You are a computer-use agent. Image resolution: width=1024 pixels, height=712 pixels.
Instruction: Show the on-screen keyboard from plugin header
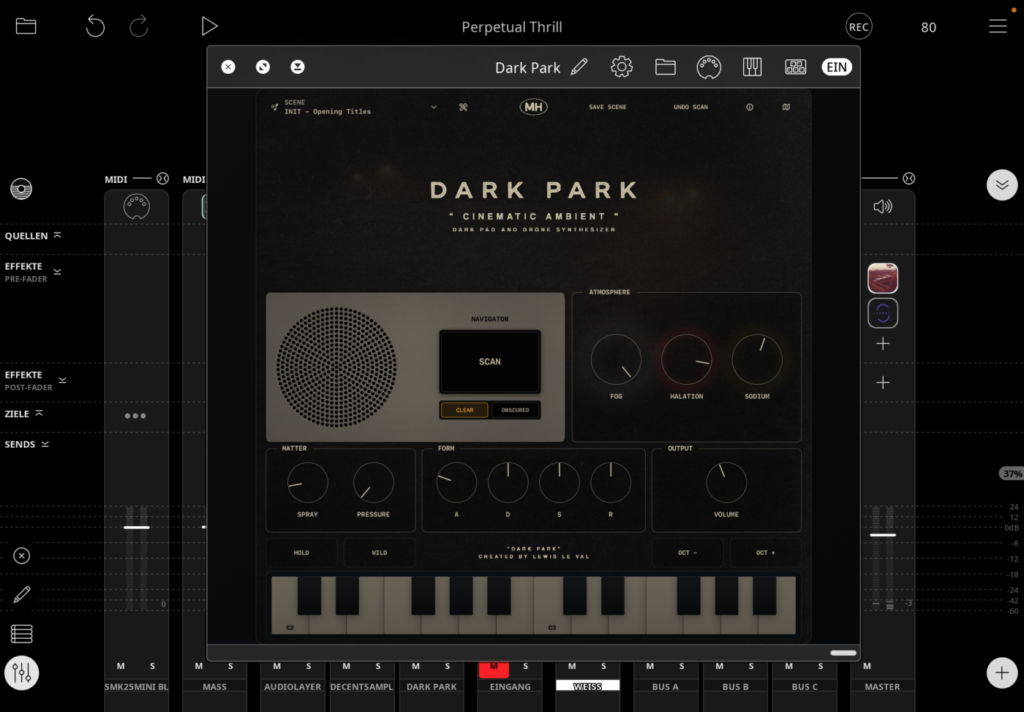coord(752,67)
